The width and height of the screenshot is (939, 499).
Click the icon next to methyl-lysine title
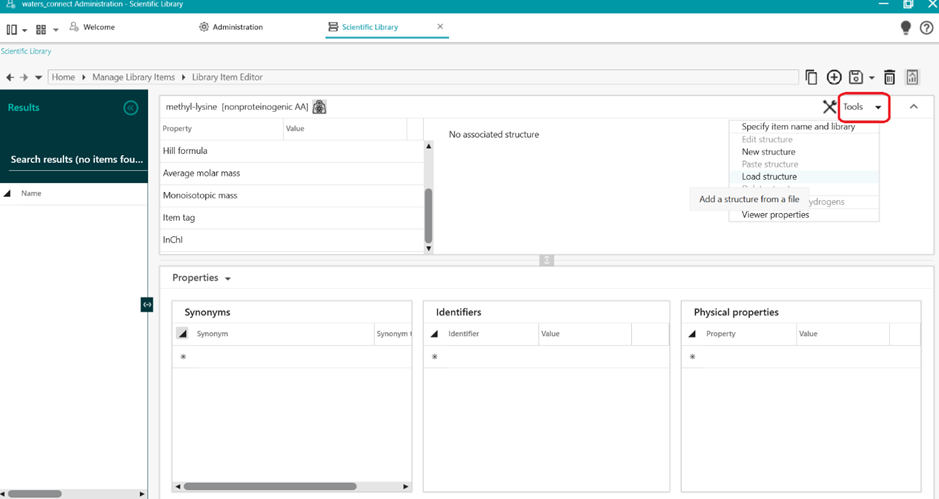(320, 107)
